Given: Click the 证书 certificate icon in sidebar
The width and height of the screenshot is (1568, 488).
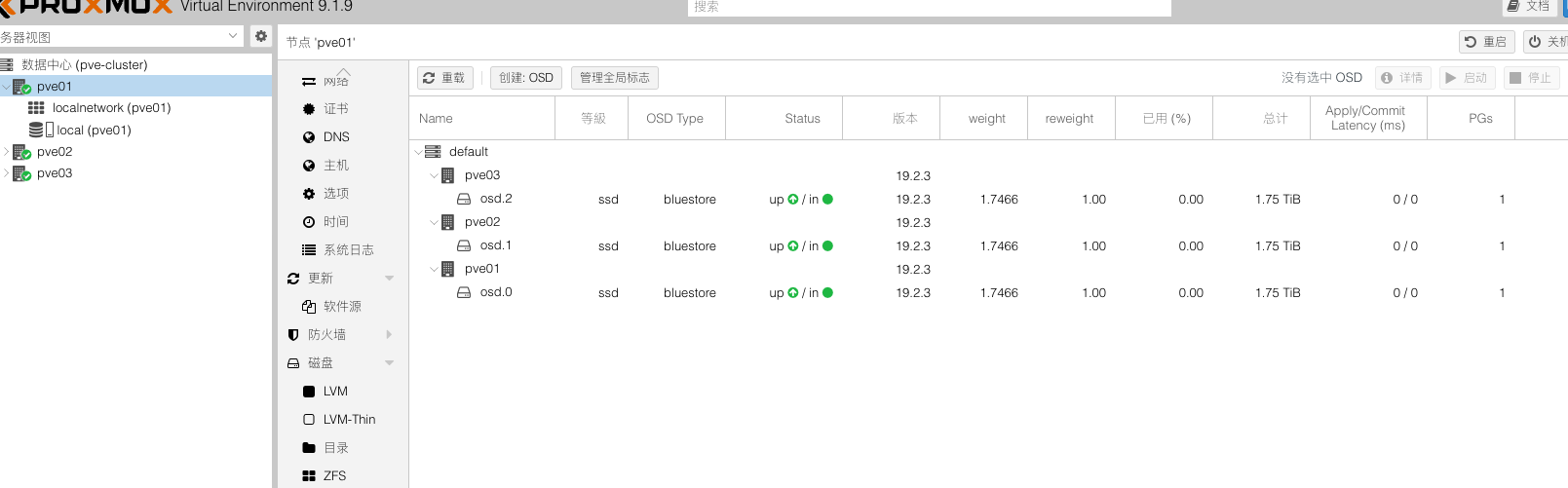Looking at the screenshot, I should 309,109.
